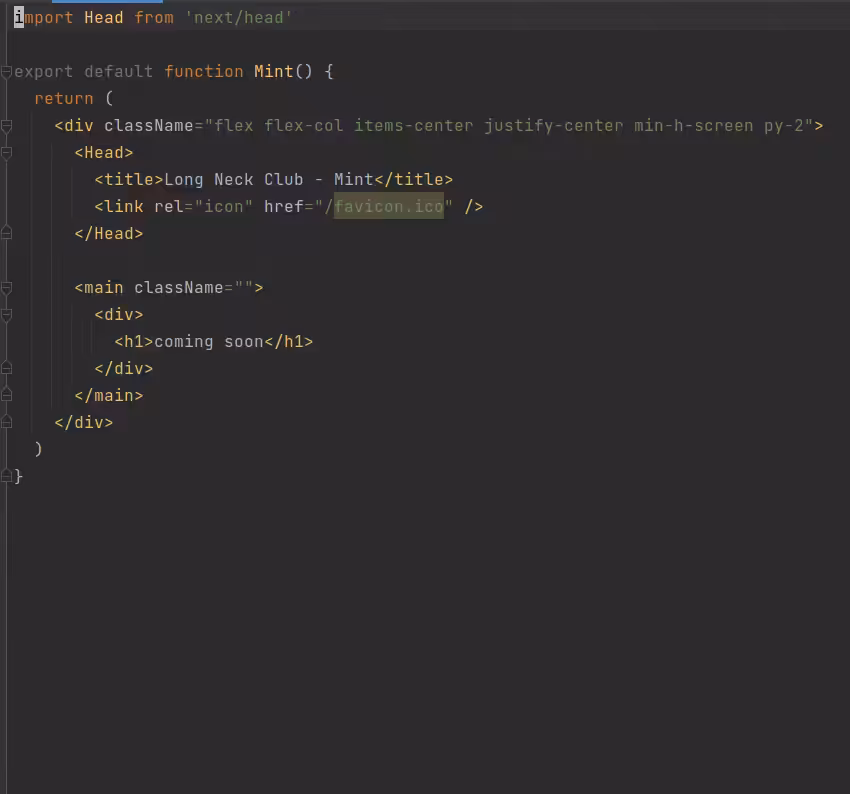Click fold marker at </main> closing tag
This screenshot has width=850, height=794.
[7, 396]
